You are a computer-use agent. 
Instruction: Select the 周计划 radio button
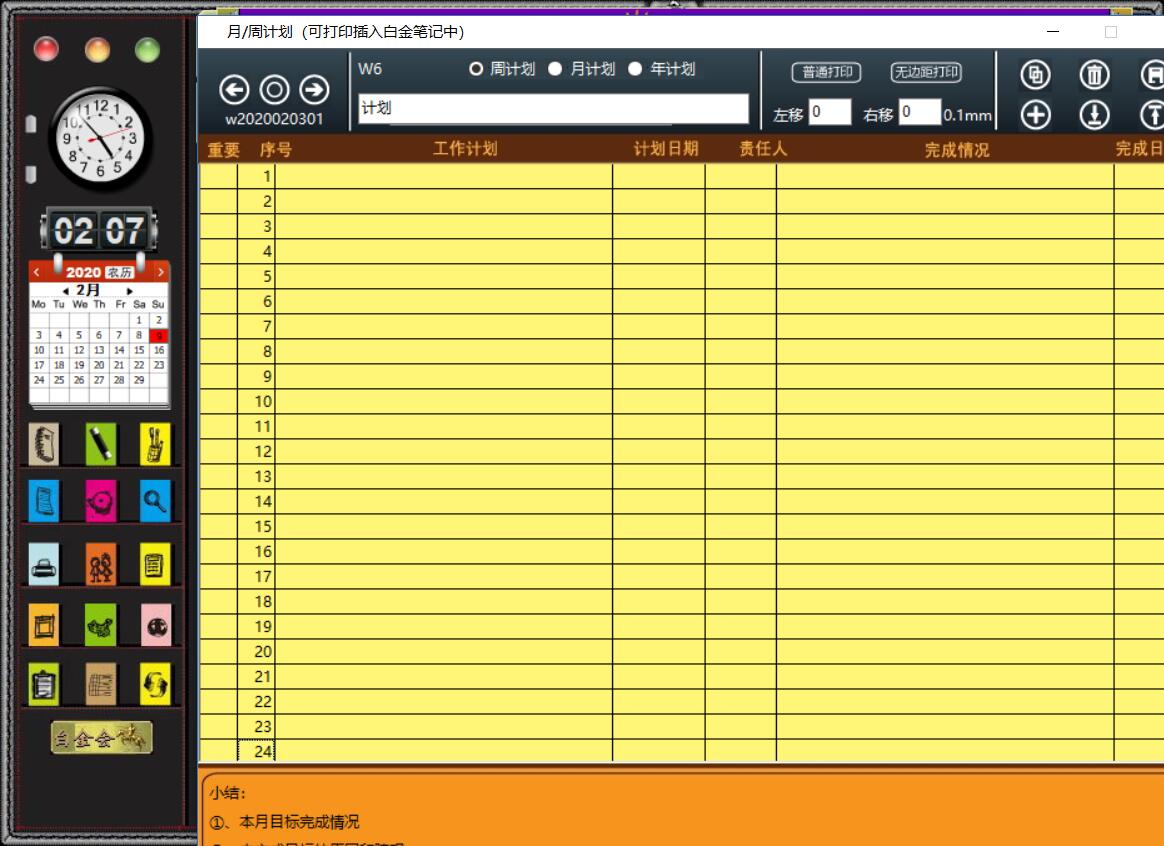click(x=476, y=69)
